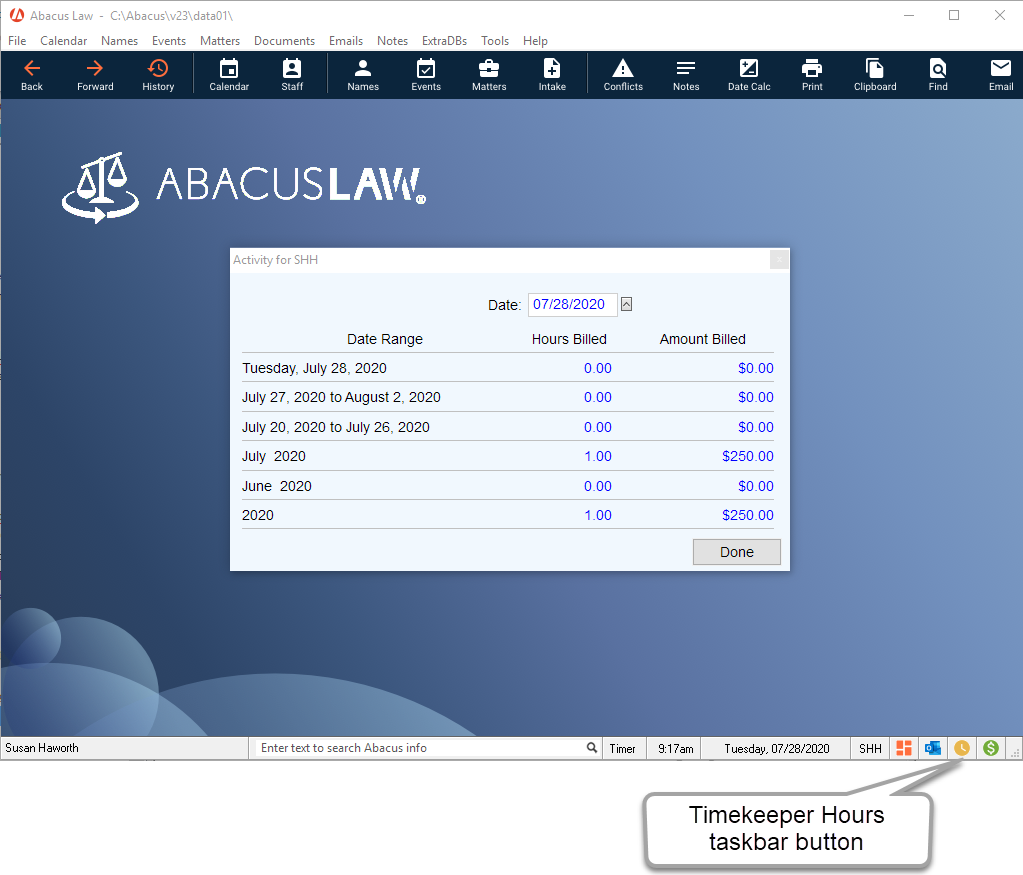1023x875 pixels.
Task: Open the Calendar menu
Action: (x=63, y=40)
